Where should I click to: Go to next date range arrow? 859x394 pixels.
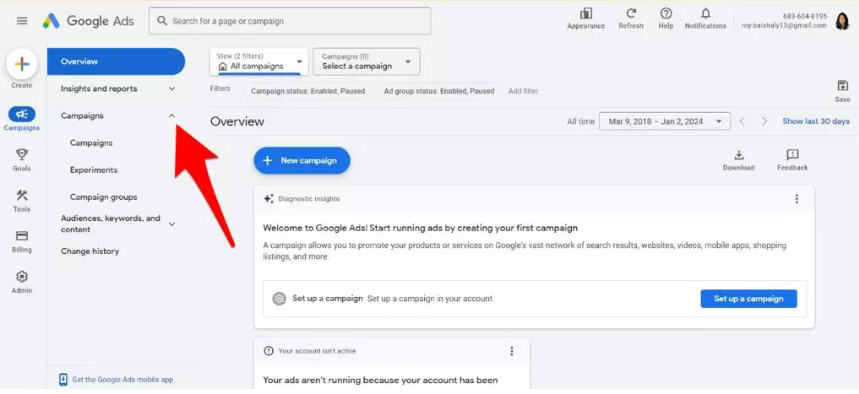point(765,122)
